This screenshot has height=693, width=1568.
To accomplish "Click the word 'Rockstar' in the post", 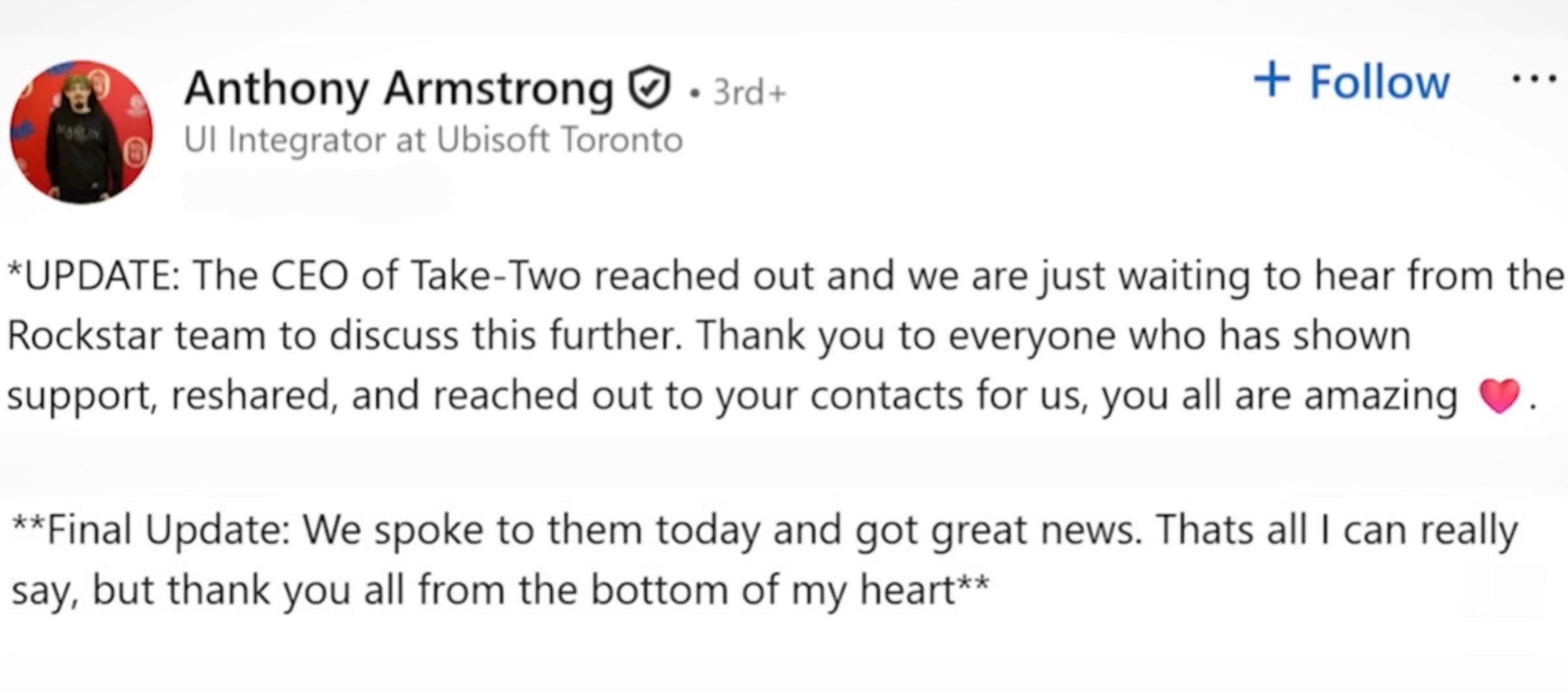I will point(83,335).
